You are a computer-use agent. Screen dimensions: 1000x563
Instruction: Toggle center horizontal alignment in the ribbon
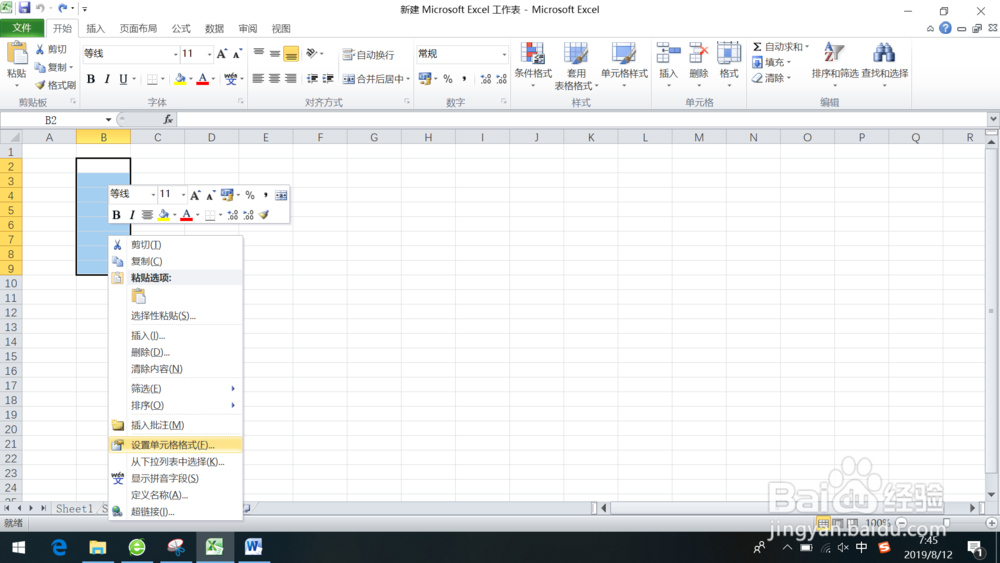pyautogui.click(x=274, y=79)
